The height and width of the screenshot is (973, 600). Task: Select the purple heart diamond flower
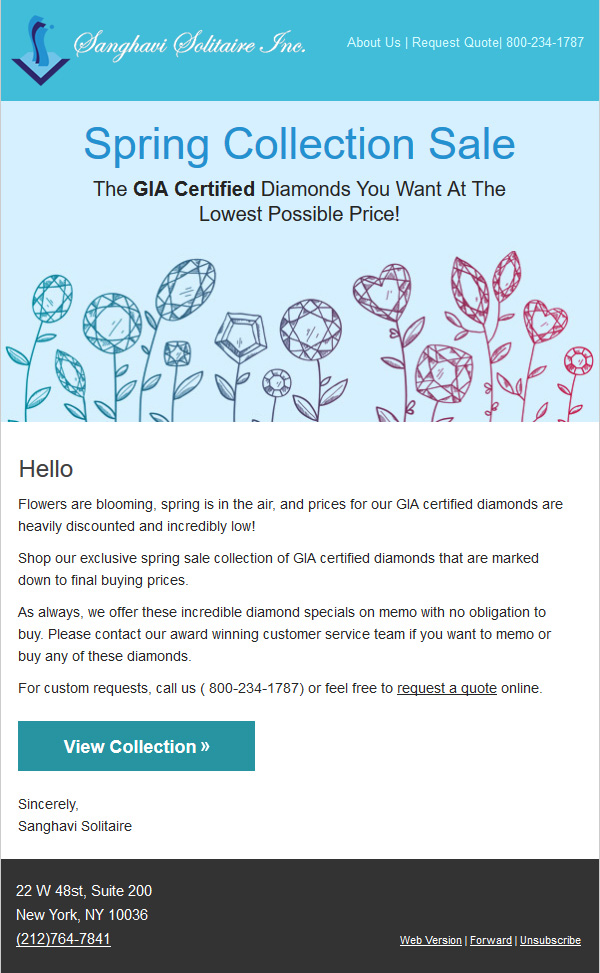click(x=382, y=292)
